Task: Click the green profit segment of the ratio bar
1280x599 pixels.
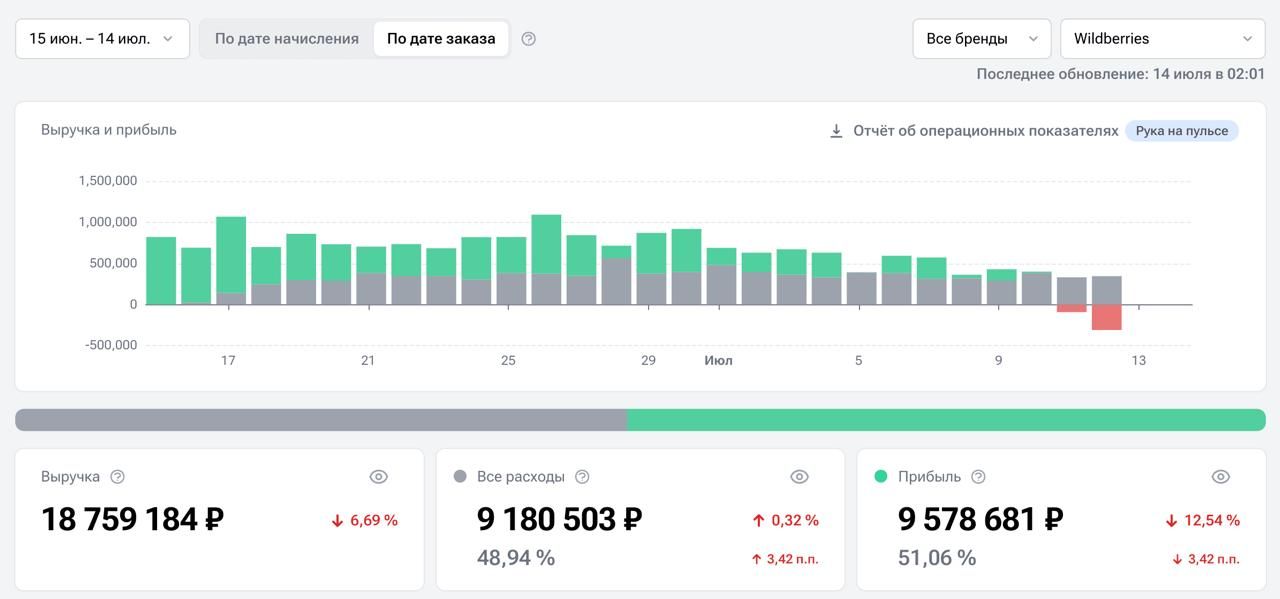Action: [946, 420]
